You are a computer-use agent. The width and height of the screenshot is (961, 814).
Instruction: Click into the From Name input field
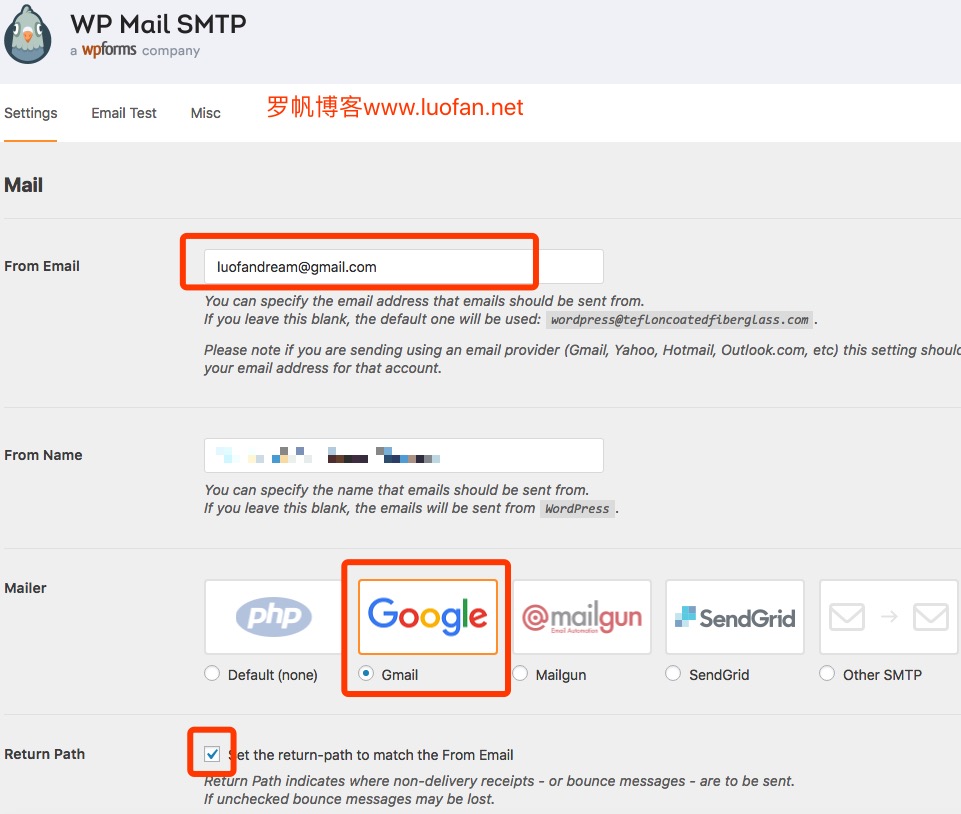[404, 455]
